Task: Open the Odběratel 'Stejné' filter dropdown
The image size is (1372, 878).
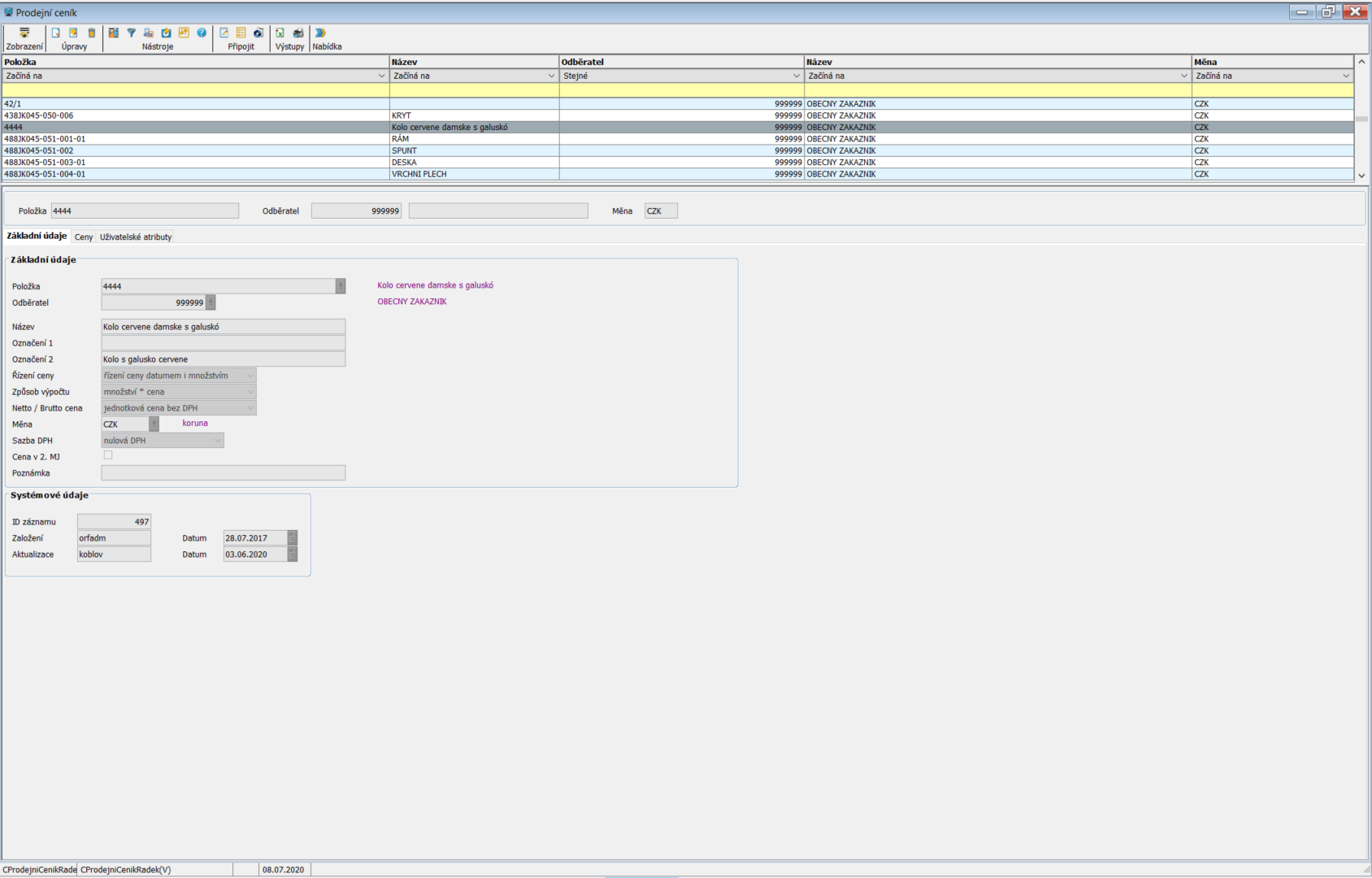Action: 796,76
